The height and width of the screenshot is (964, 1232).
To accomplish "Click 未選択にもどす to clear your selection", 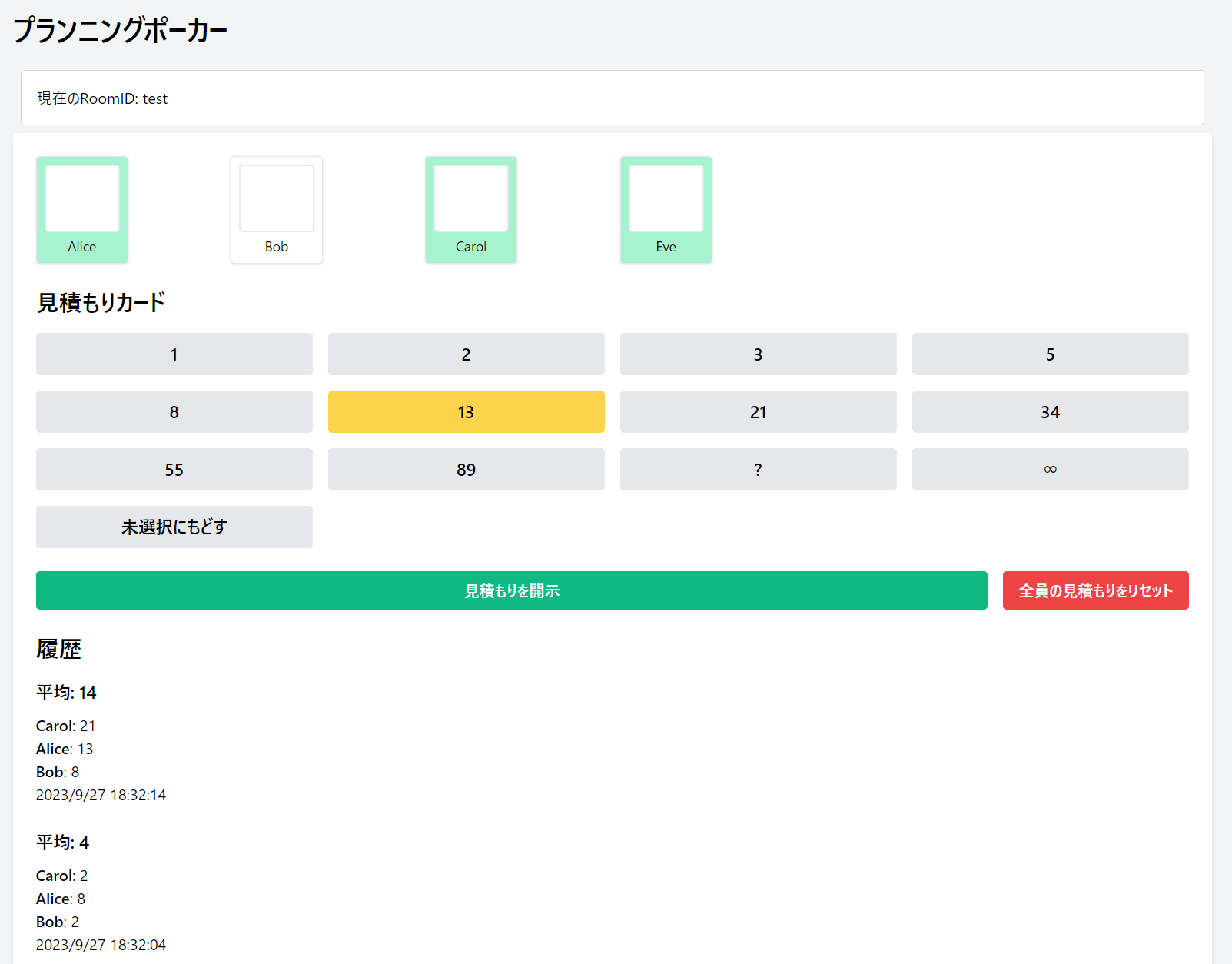I will click(174, 527).
